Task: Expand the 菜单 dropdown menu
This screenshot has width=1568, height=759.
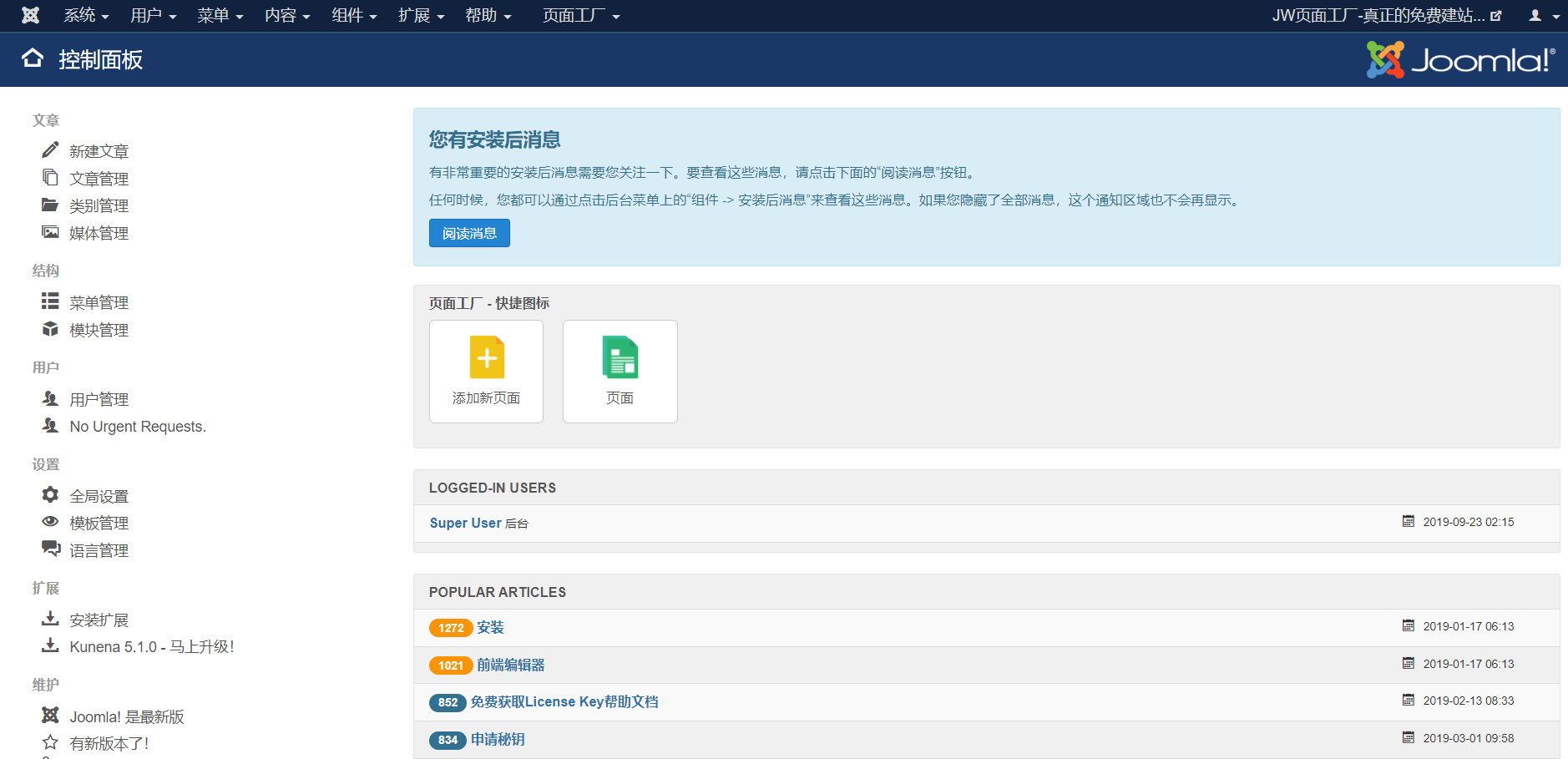Action: click(x=220, y=16)
